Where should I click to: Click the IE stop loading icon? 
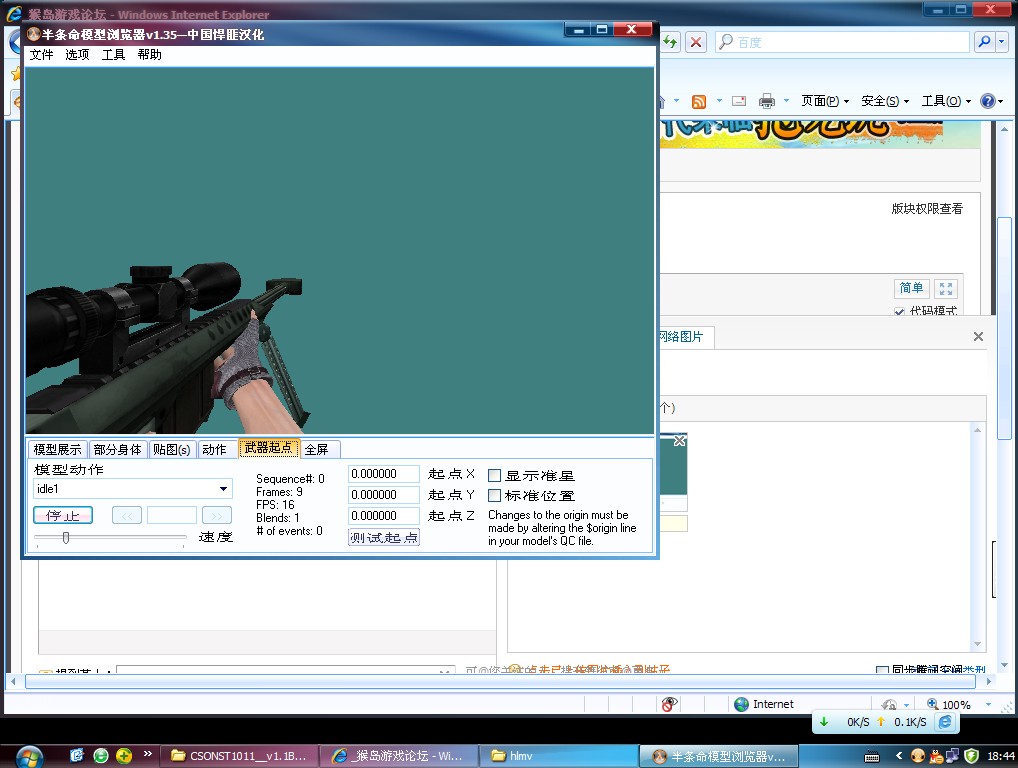coord(696,42)
